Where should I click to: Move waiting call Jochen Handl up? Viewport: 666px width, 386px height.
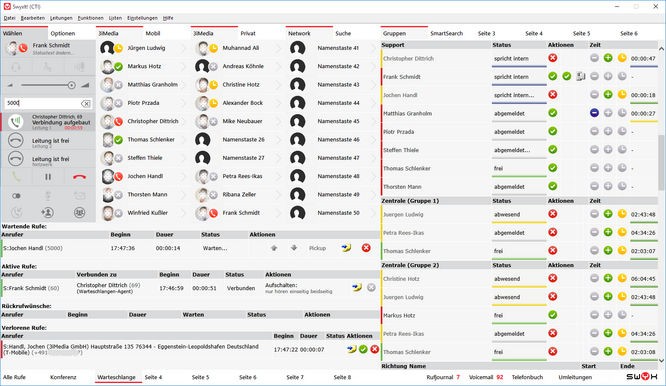[x=274, y=248]
